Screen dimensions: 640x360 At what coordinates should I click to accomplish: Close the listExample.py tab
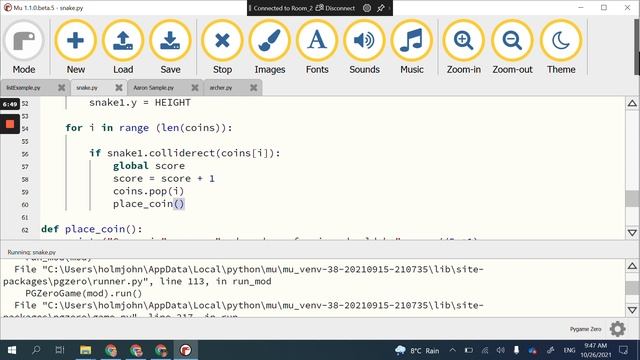coord(62,88)
